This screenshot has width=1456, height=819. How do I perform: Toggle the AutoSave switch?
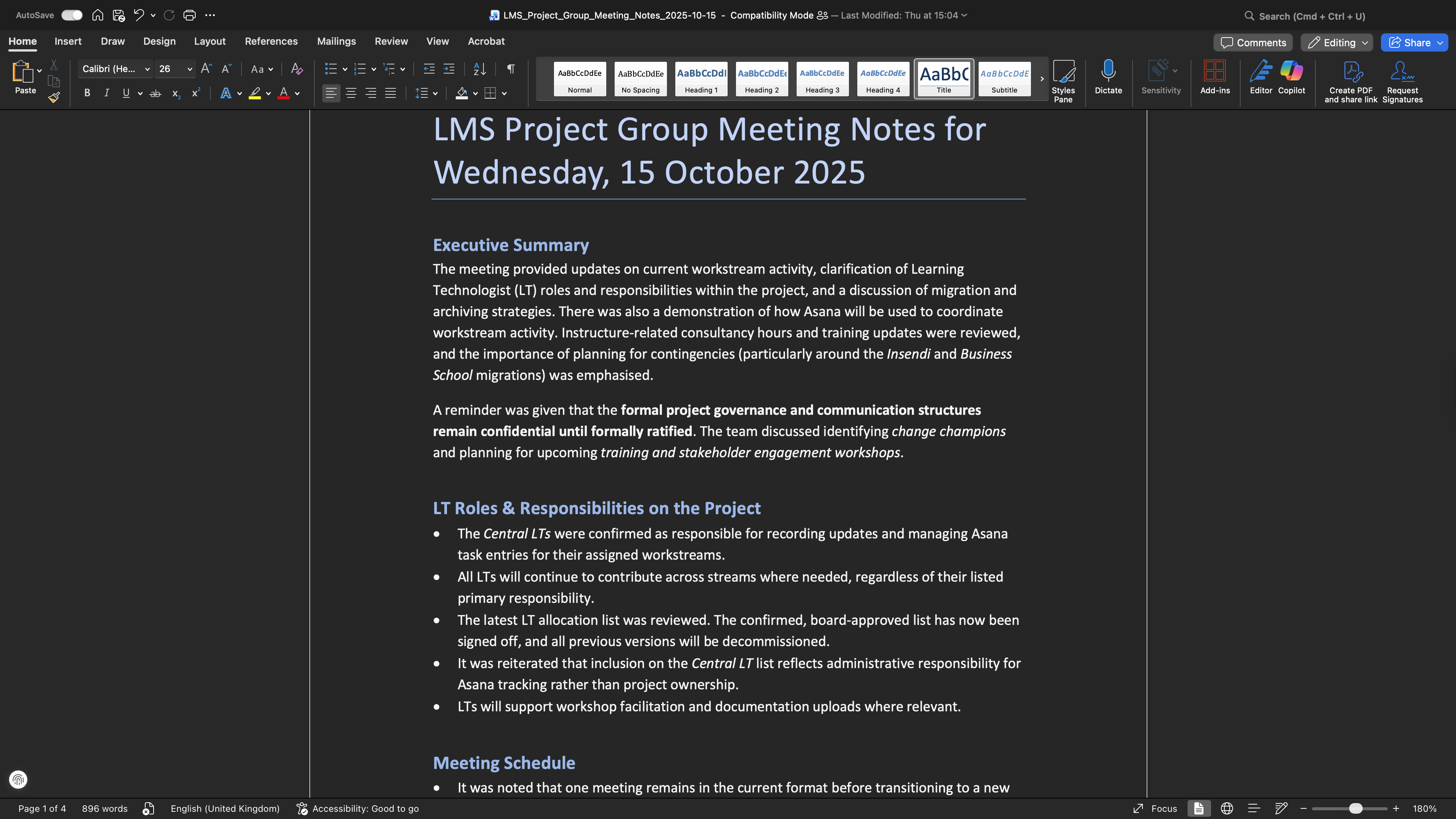click(72, 15)
